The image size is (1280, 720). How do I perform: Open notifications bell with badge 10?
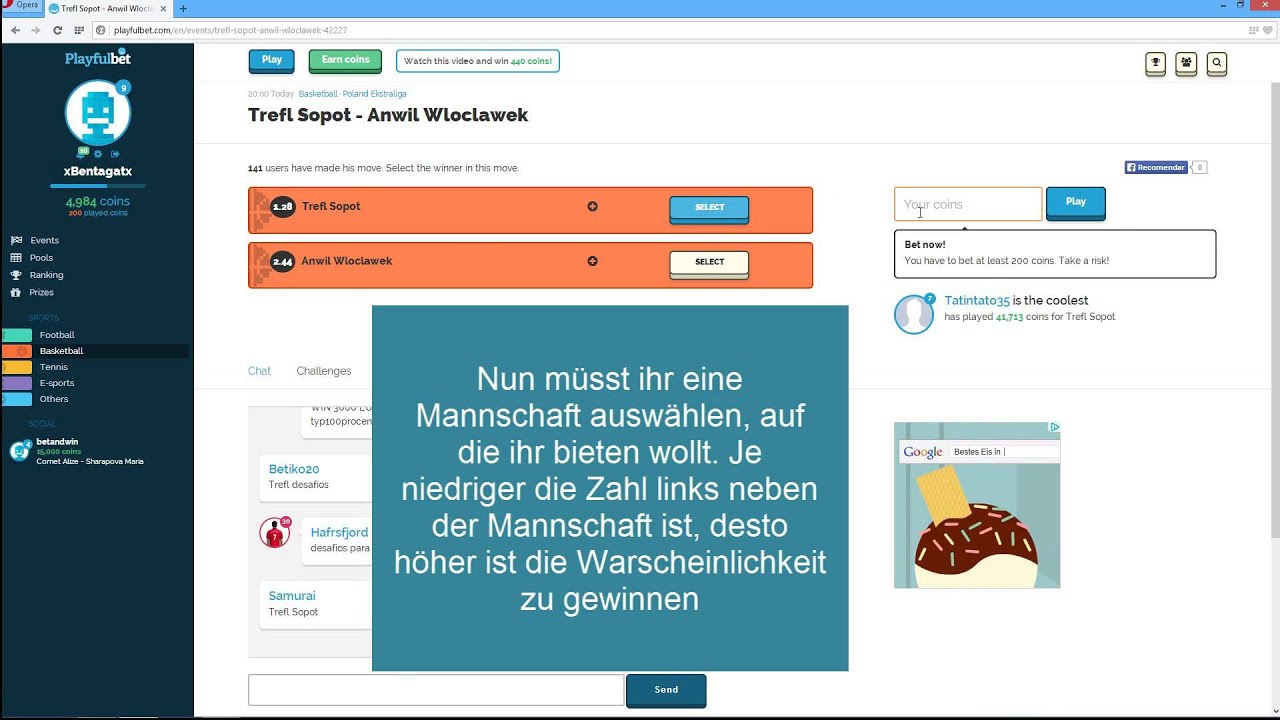pos(83,153)
